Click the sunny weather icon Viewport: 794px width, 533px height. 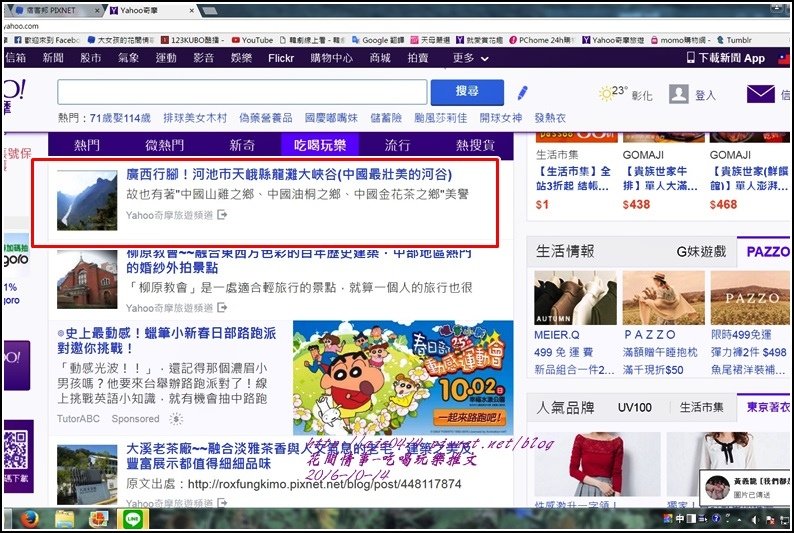click(x=606, y=94)
